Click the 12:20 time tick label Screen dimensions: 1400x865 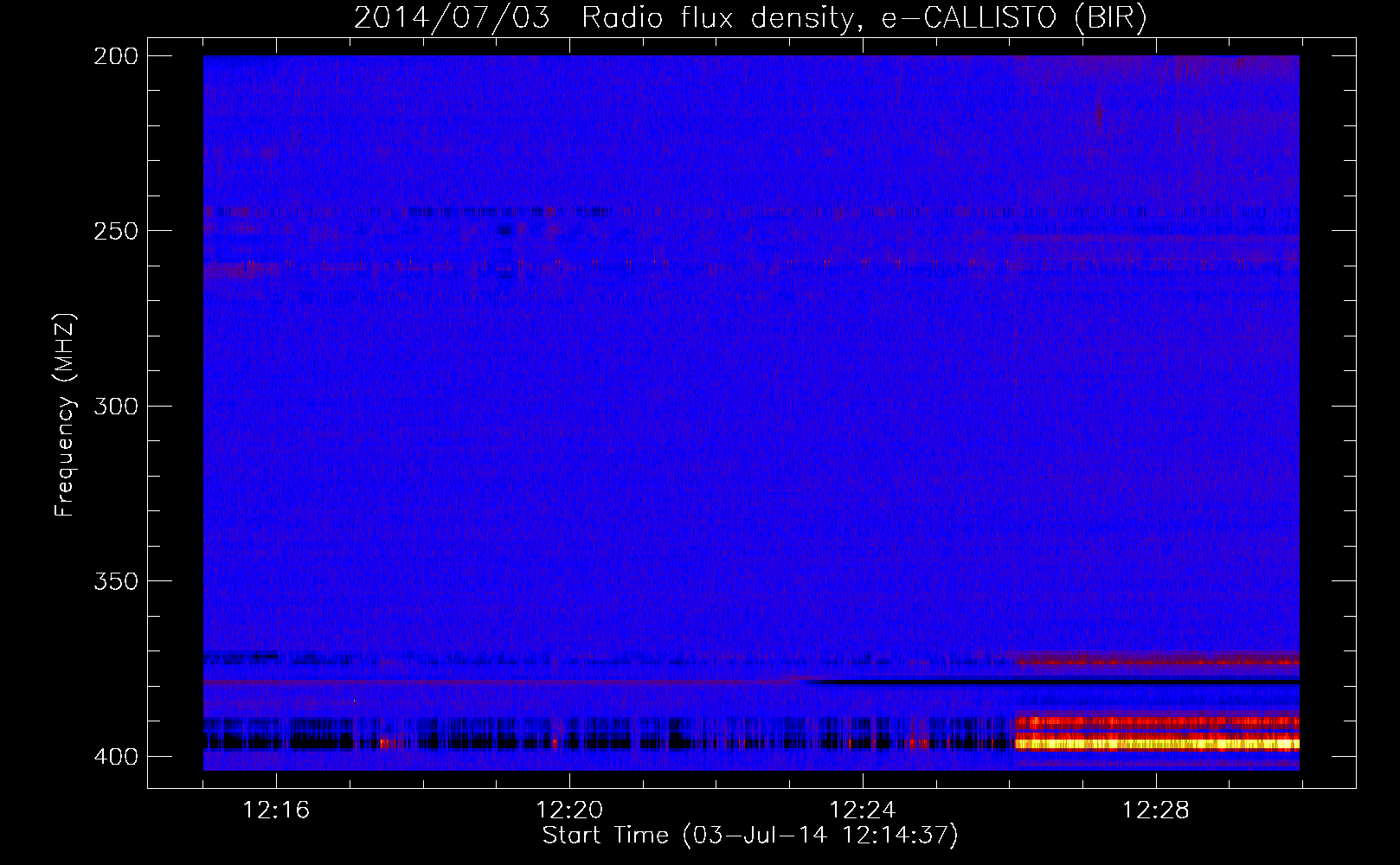(569, 810)
